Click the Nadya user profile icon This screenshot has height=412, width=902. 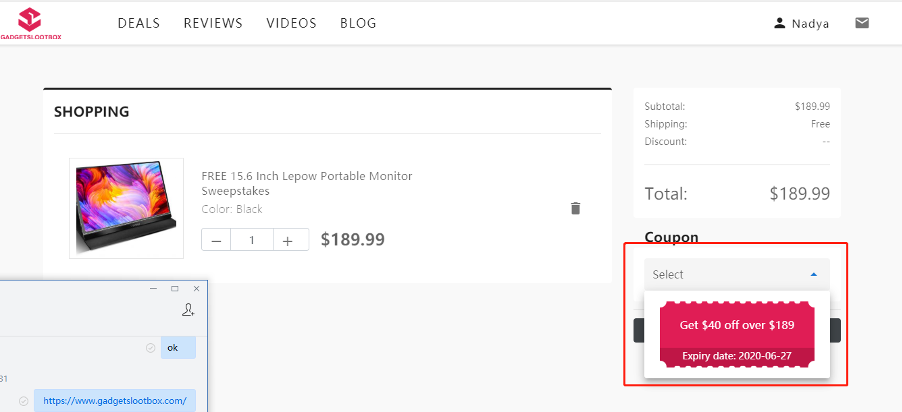[780, 23]
